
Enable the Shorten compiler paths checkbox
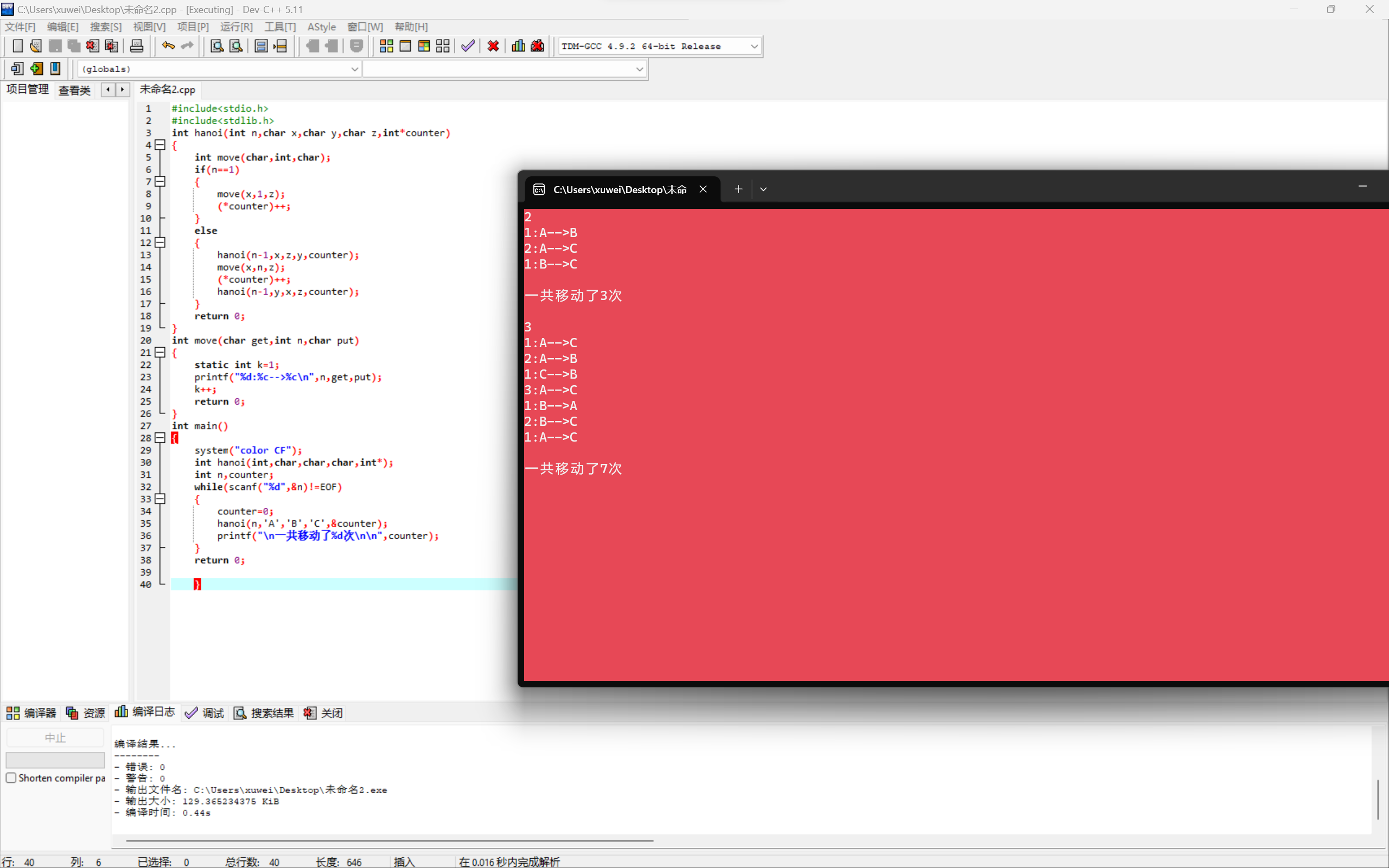pyautogui.click(x=11, y=778)
